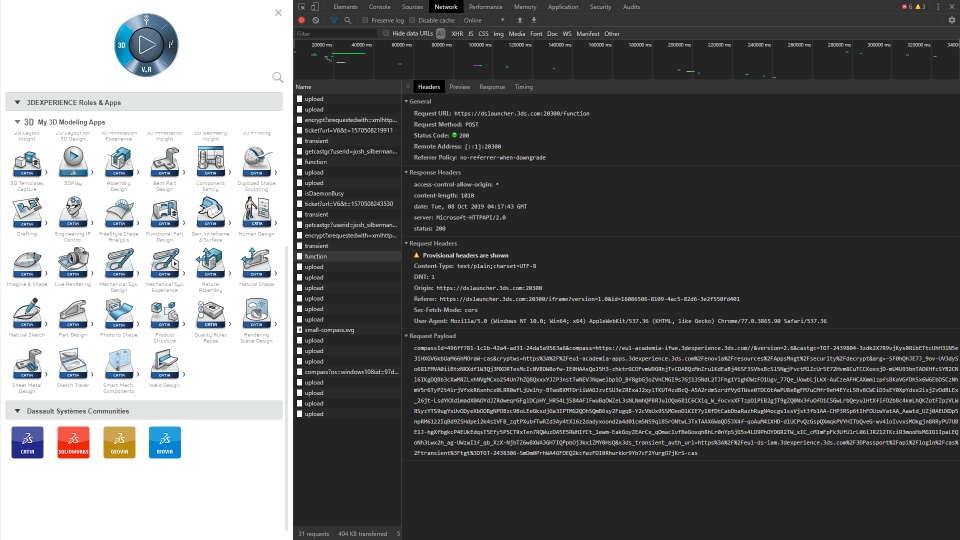Open the Bent Part Design app

click(x=165, y=163)
